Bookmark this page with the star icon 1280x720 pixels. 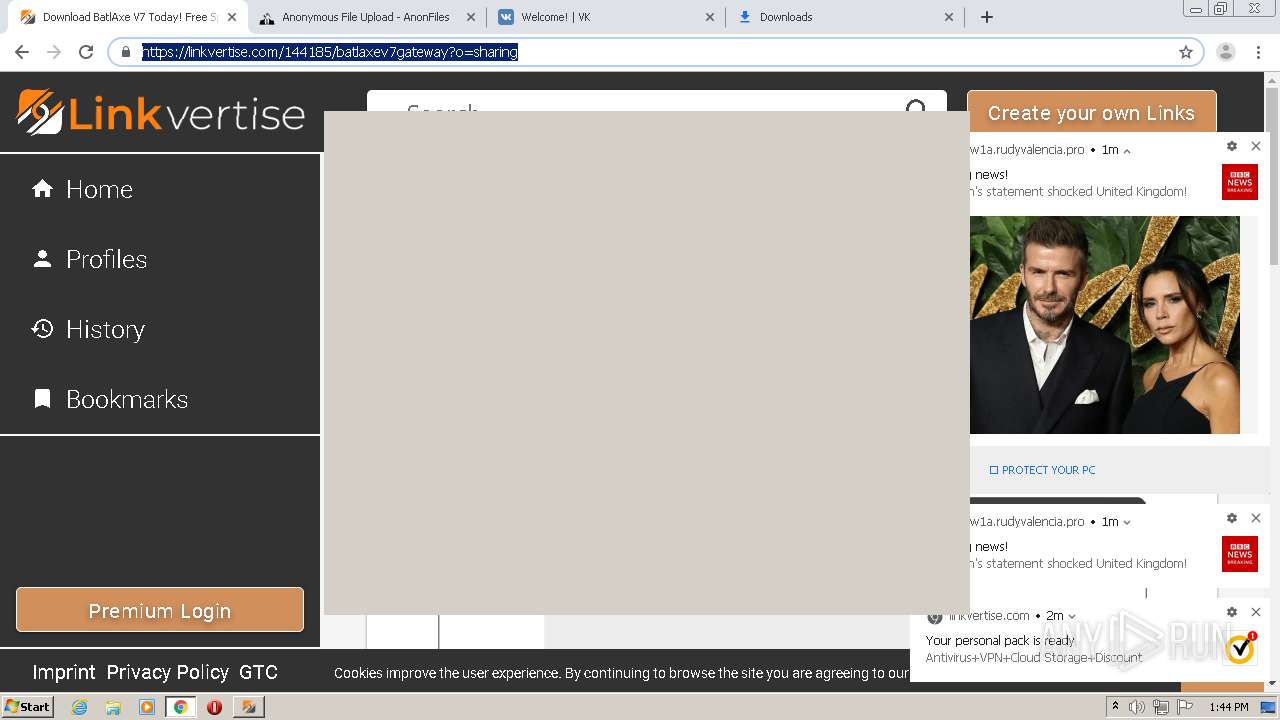pyautogui.click(x=1186, y=52)
